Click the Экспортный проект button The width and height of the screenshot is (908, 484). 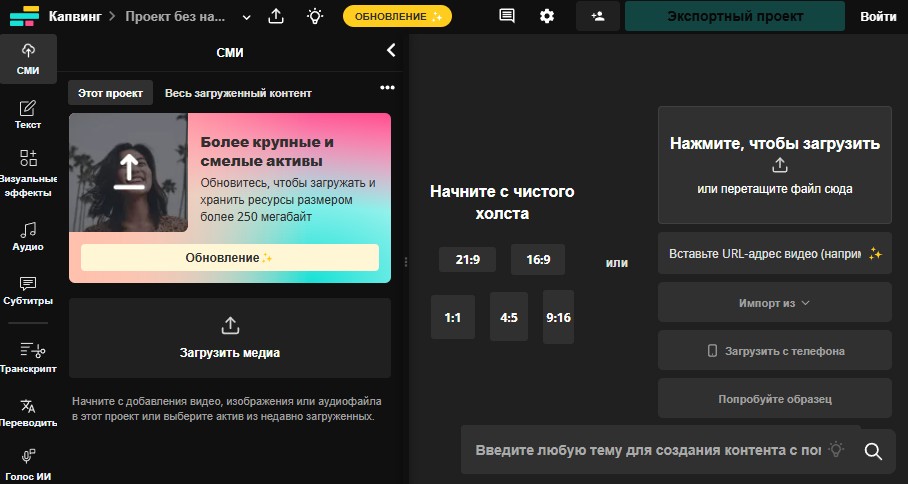pos(735,16)
